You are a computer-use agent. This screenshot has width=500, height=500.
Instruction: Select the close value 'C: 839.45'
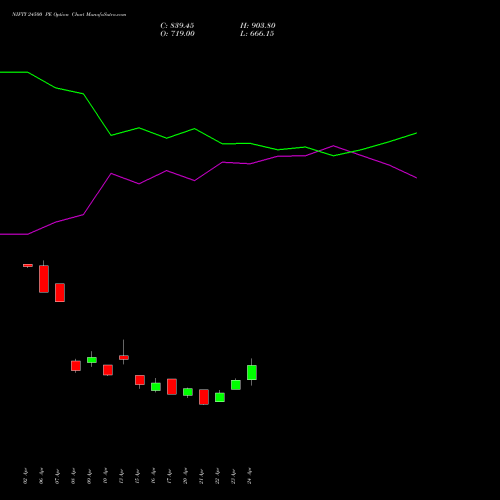(x=177, y=26)
